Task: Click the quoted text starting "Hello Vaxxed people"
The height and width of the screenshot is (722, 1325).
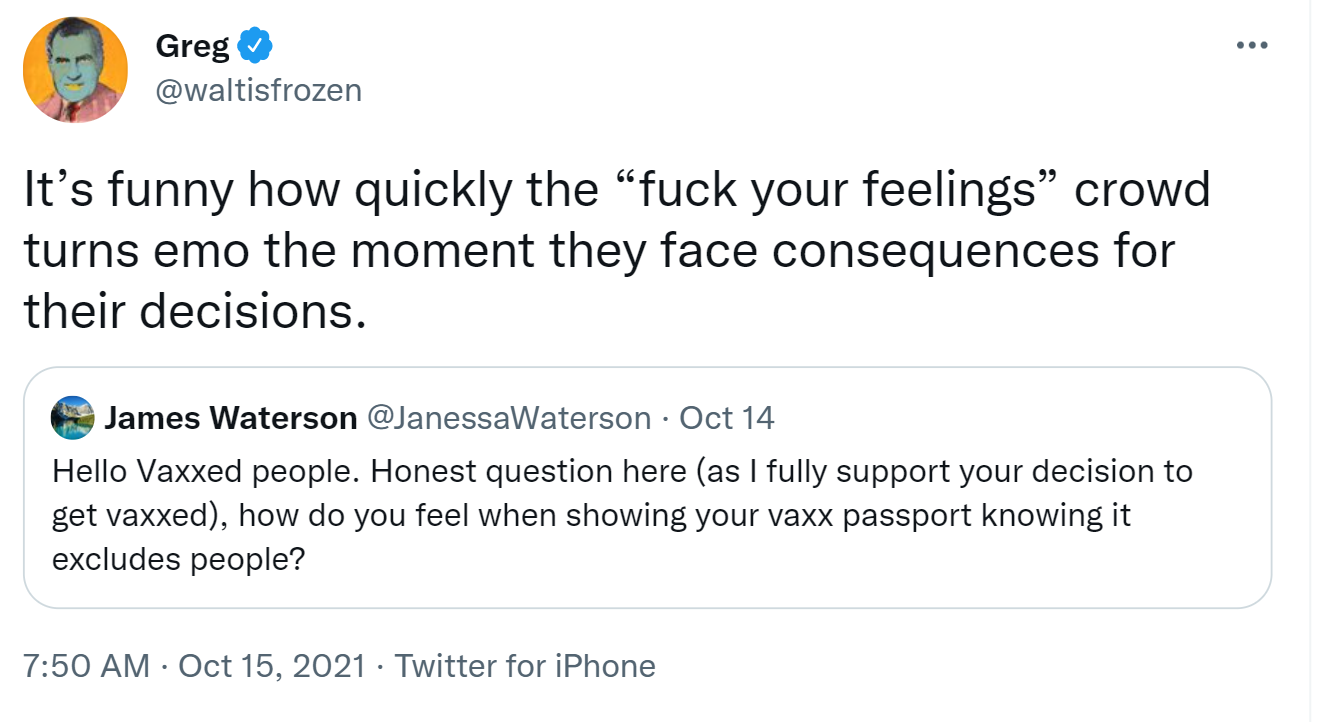Action: 622,515
